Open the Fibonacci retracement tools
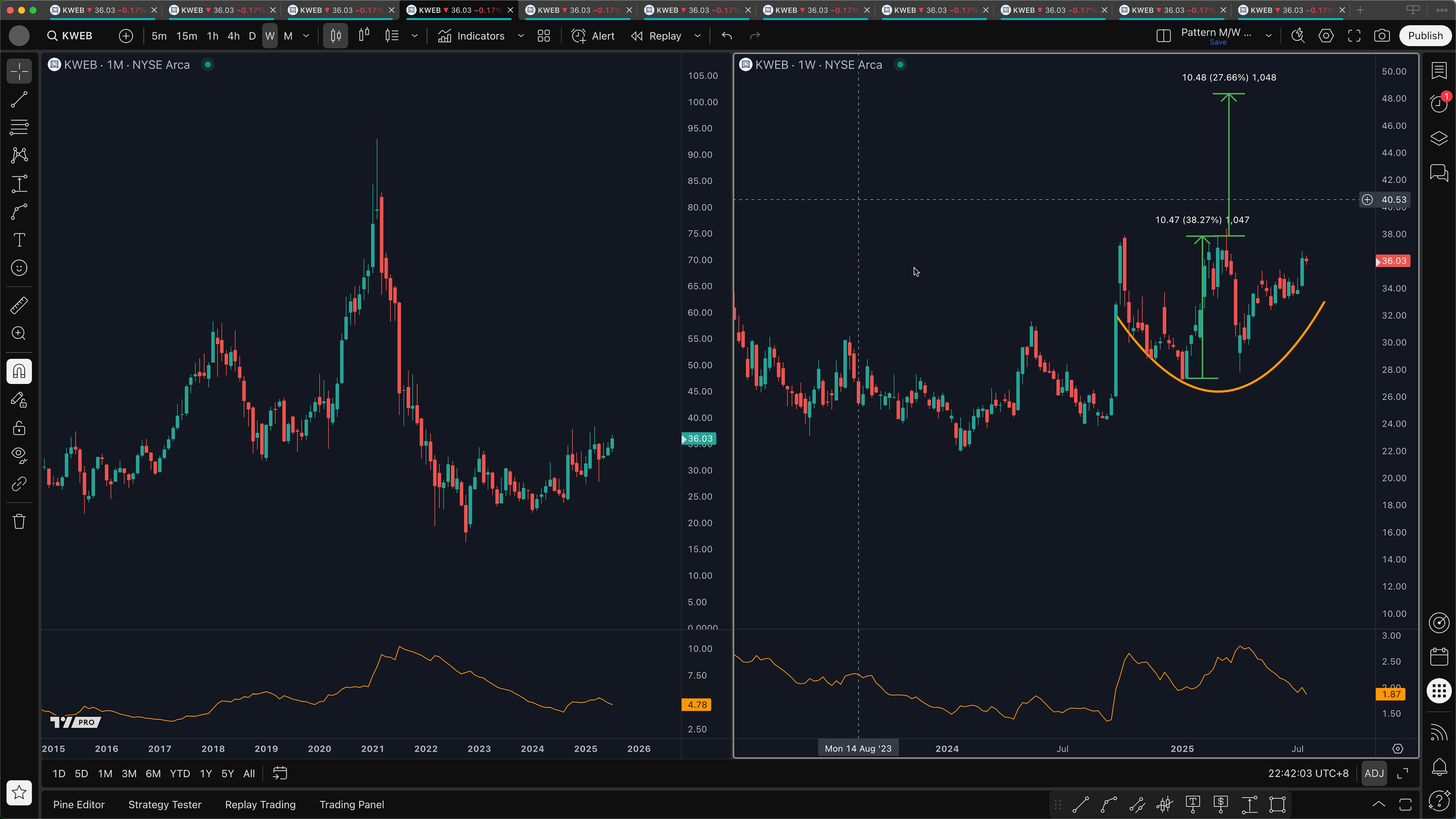 coord(19,128)
